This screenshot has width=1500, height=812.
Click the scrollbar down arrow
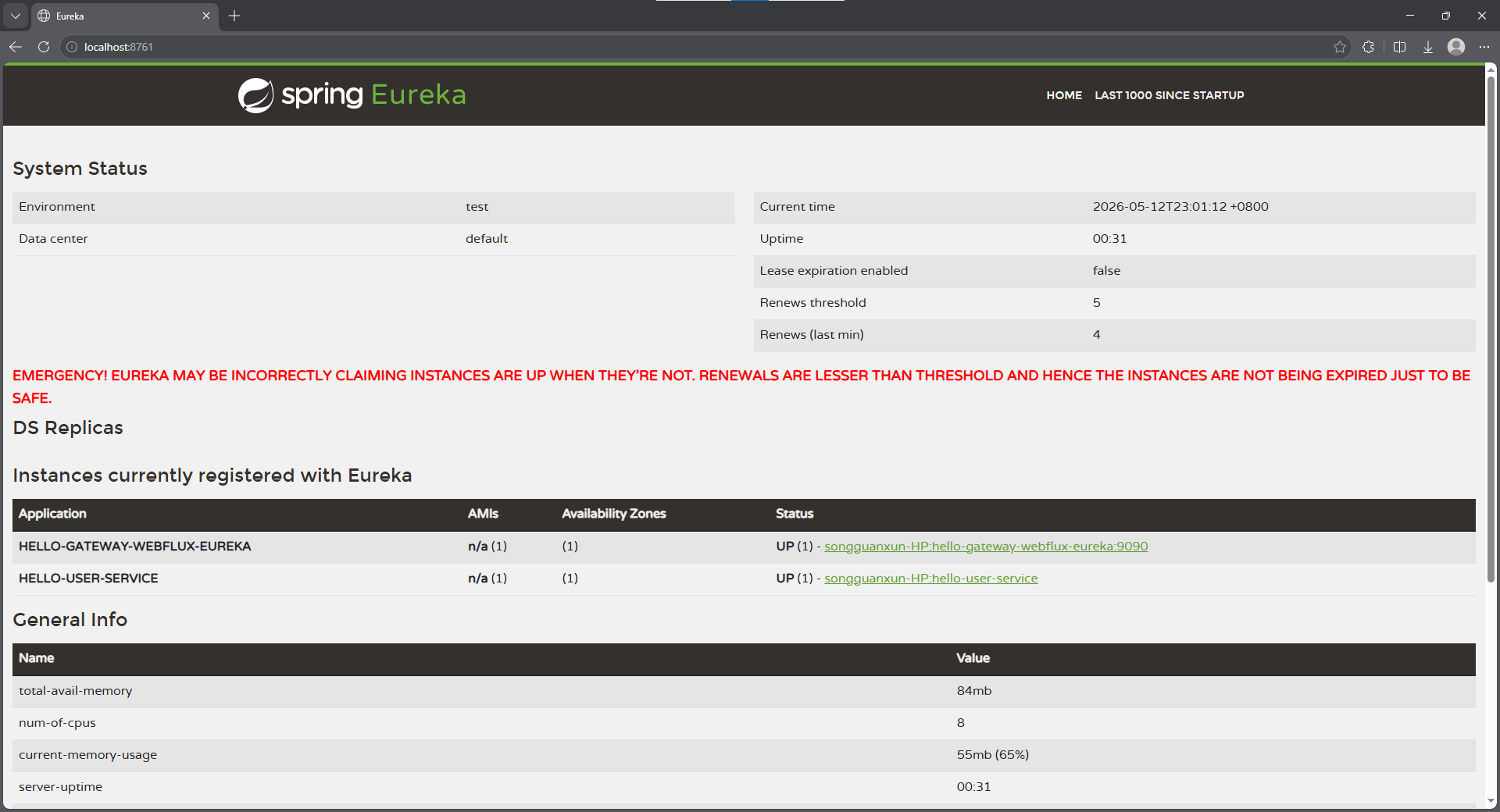1491,801
